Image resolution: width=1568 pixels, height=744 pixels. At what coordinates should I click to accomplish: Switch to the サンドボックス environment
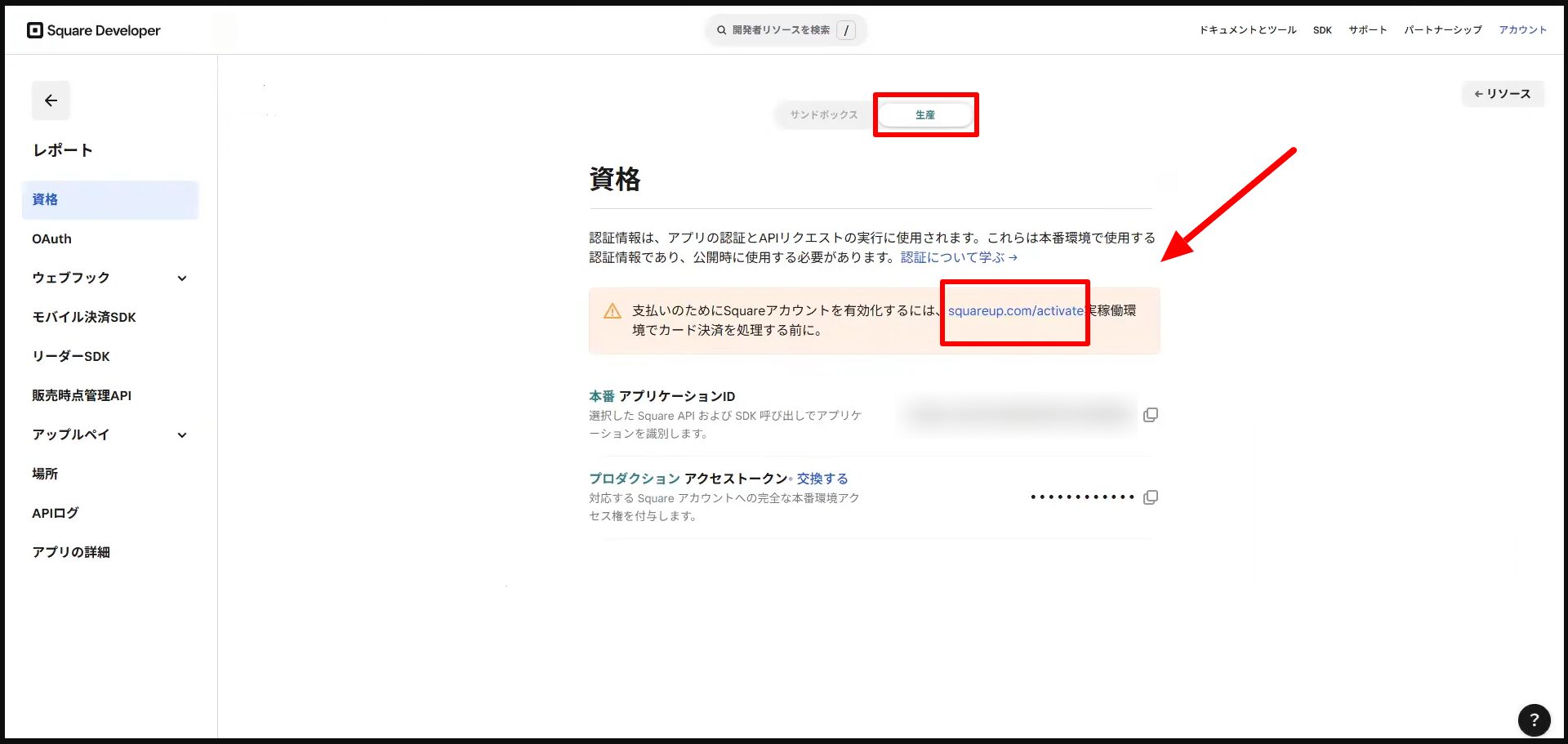[824, 115]
